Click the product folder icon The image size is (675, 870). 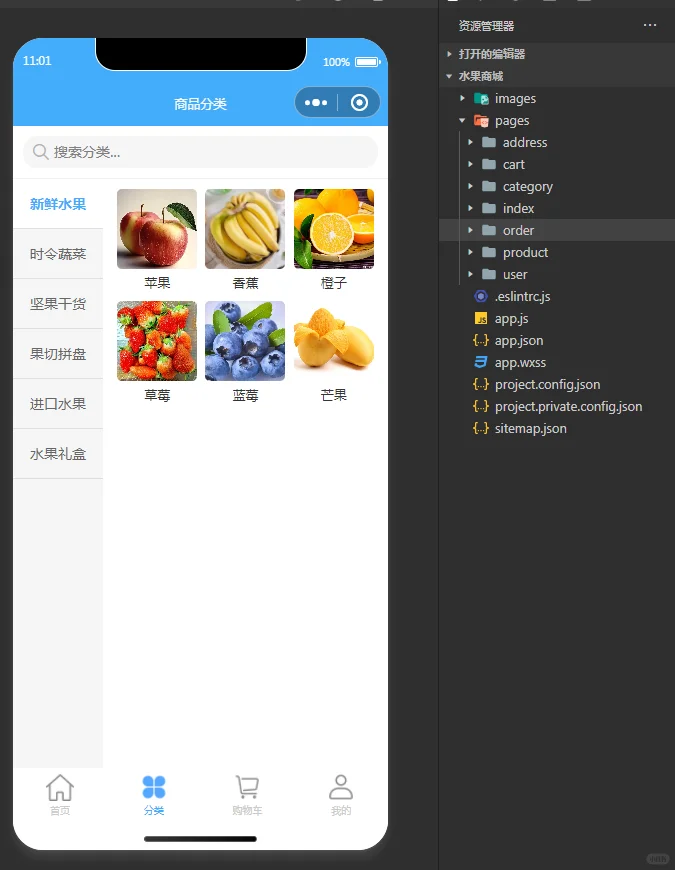pos(489,252)
